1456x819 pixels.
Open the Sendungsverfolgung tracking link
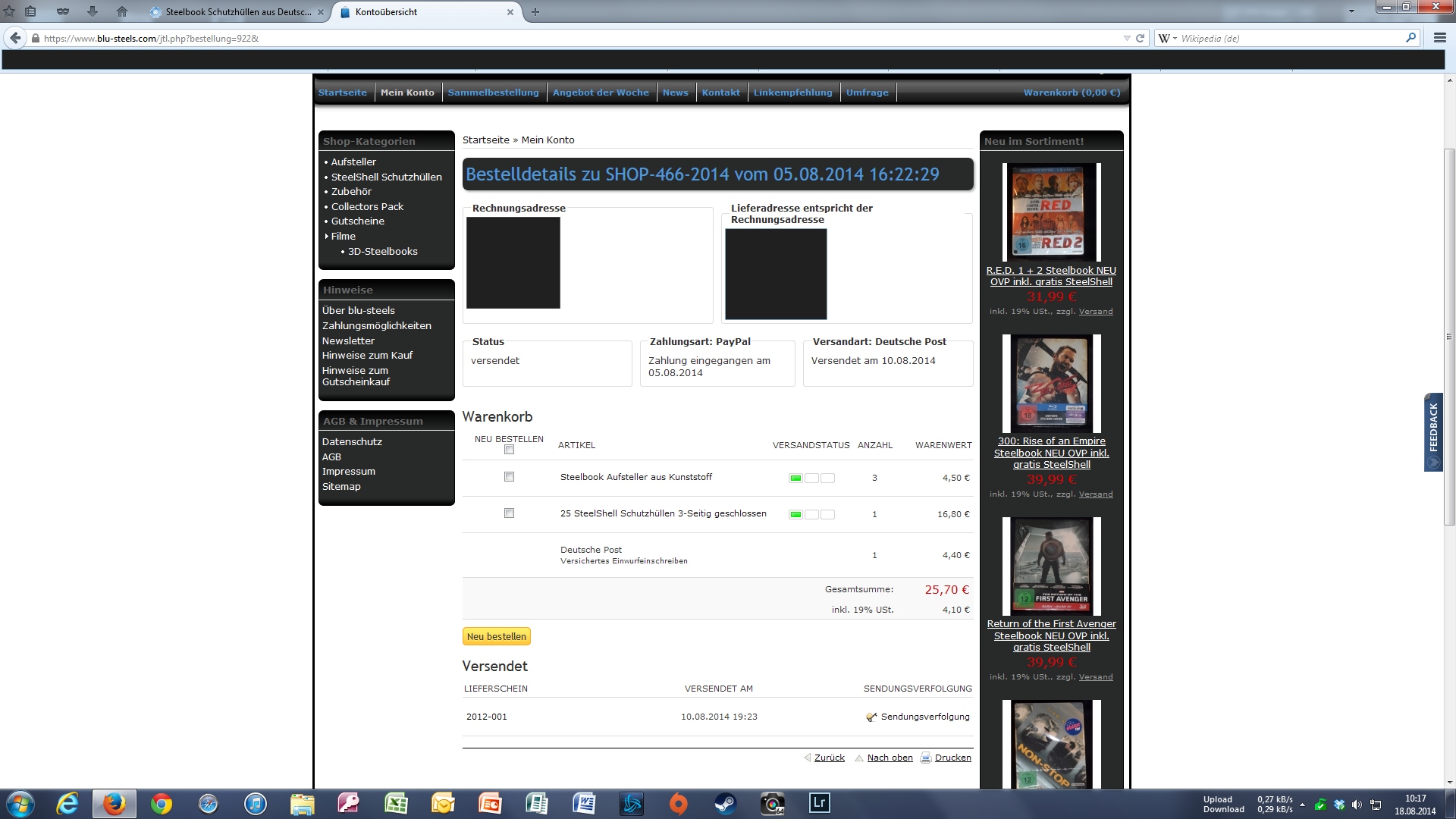[924, 717]
